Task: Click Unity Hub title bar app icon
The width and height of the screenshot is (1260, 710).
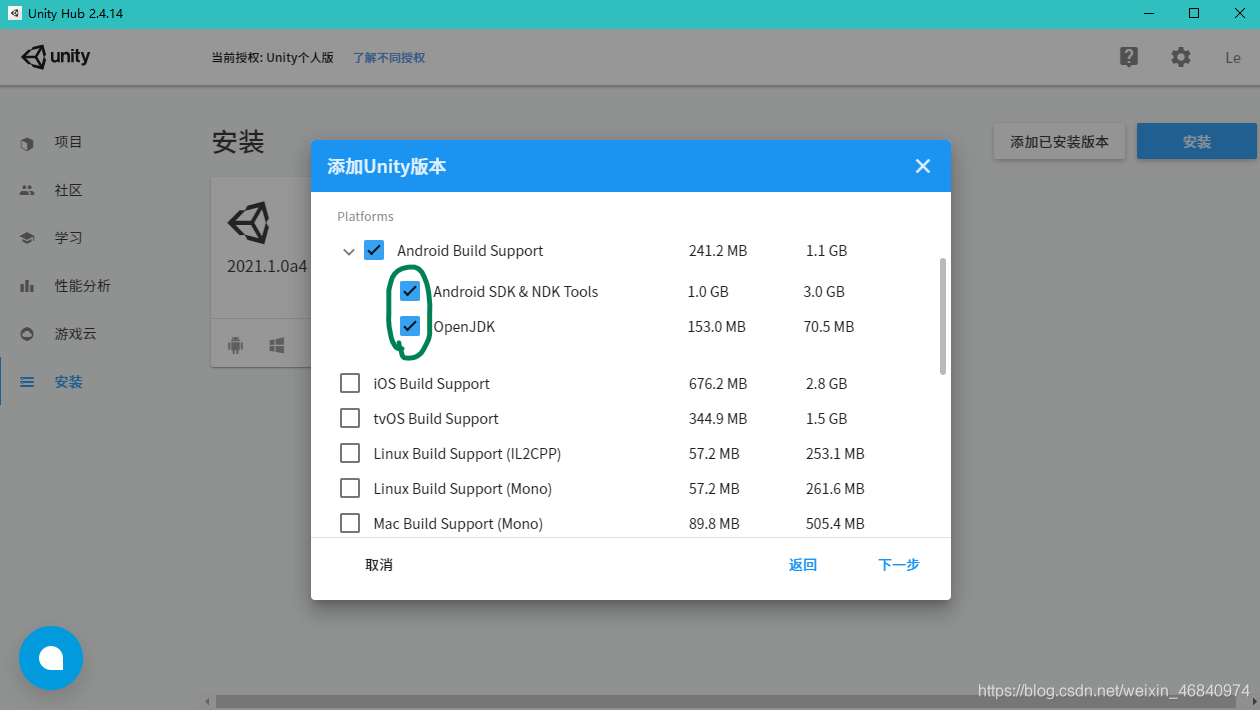Action: [x=15, y=14]
